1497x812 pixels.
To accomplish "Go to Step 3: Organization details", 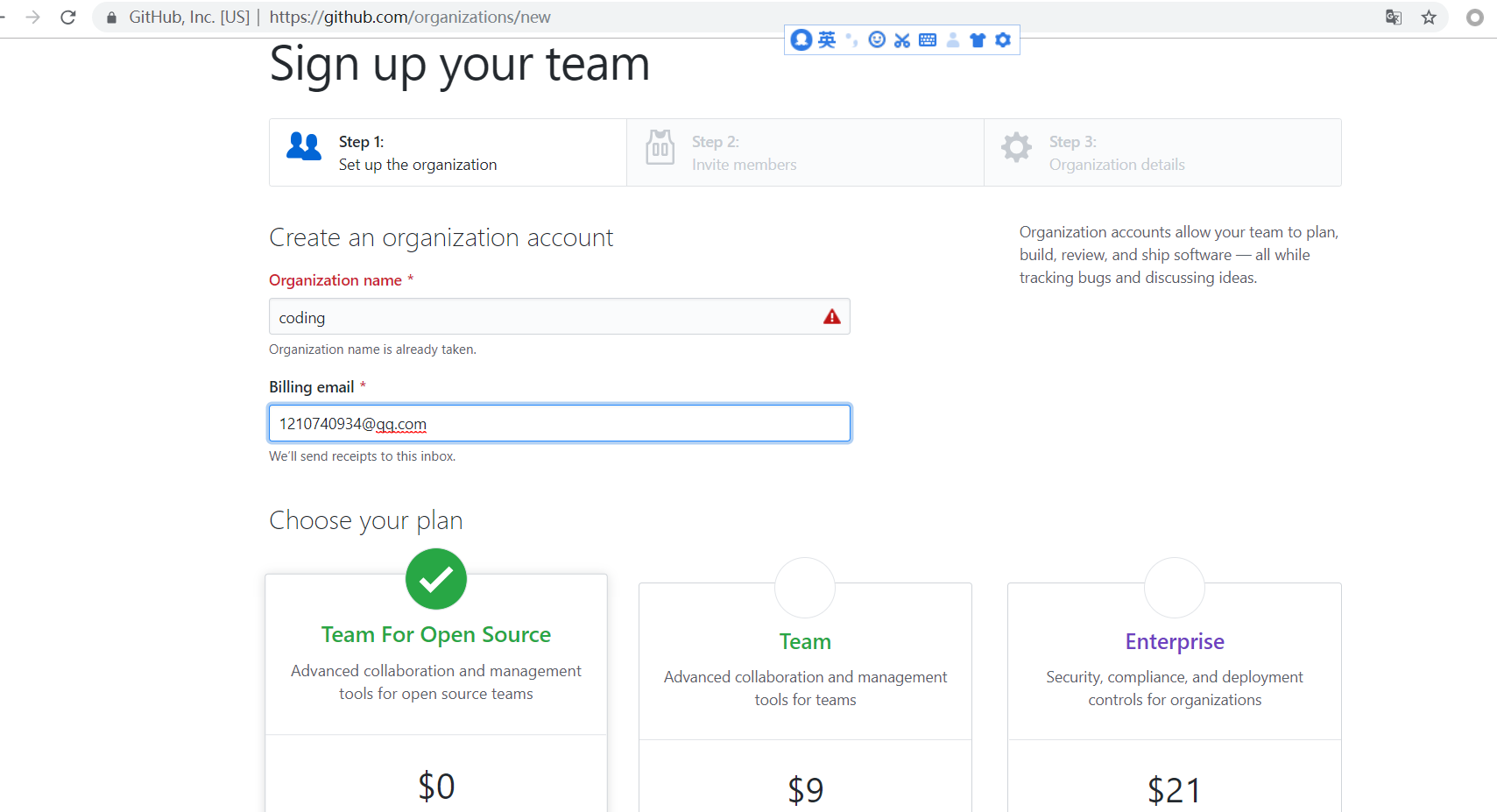I will tap(1163, 152).
